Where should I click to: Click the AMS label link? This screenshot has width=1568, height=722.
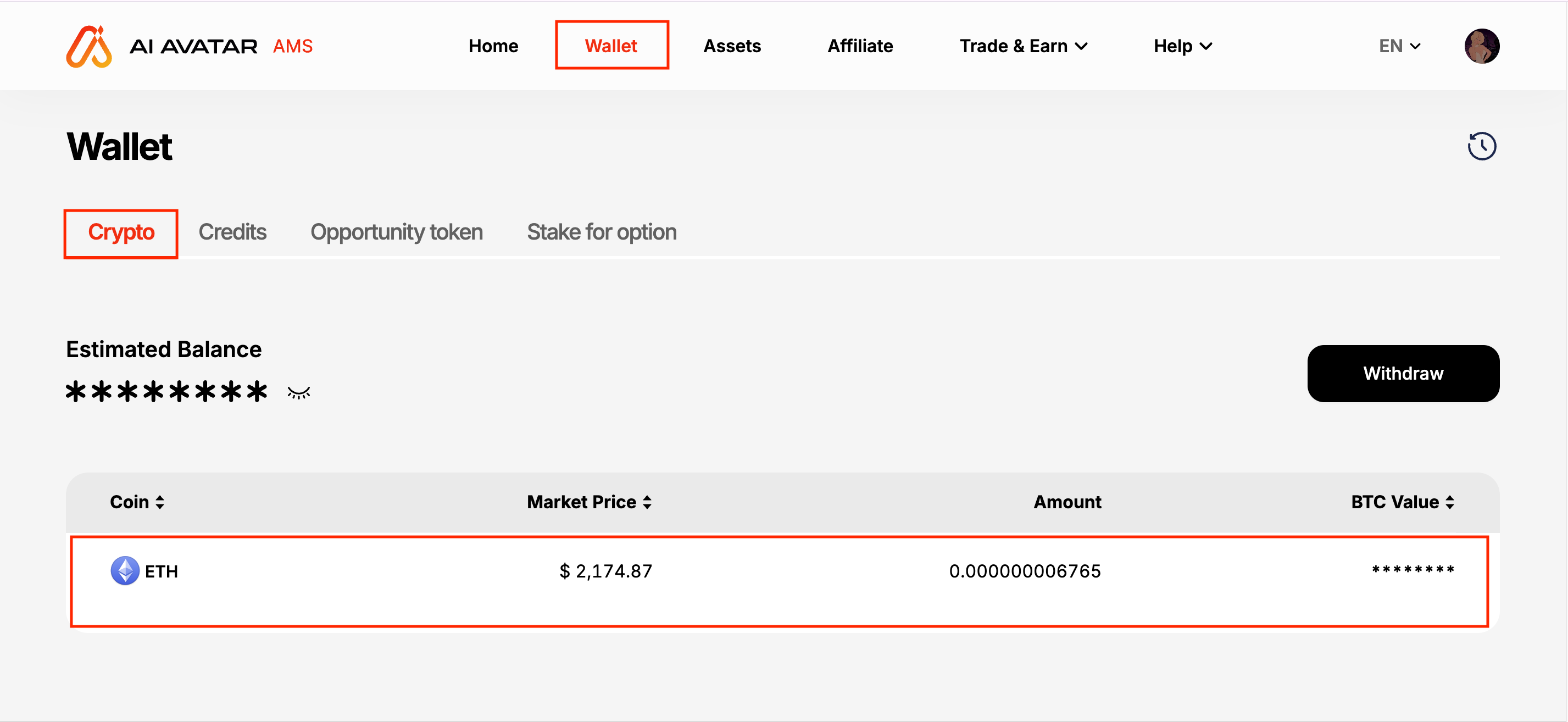293,46
